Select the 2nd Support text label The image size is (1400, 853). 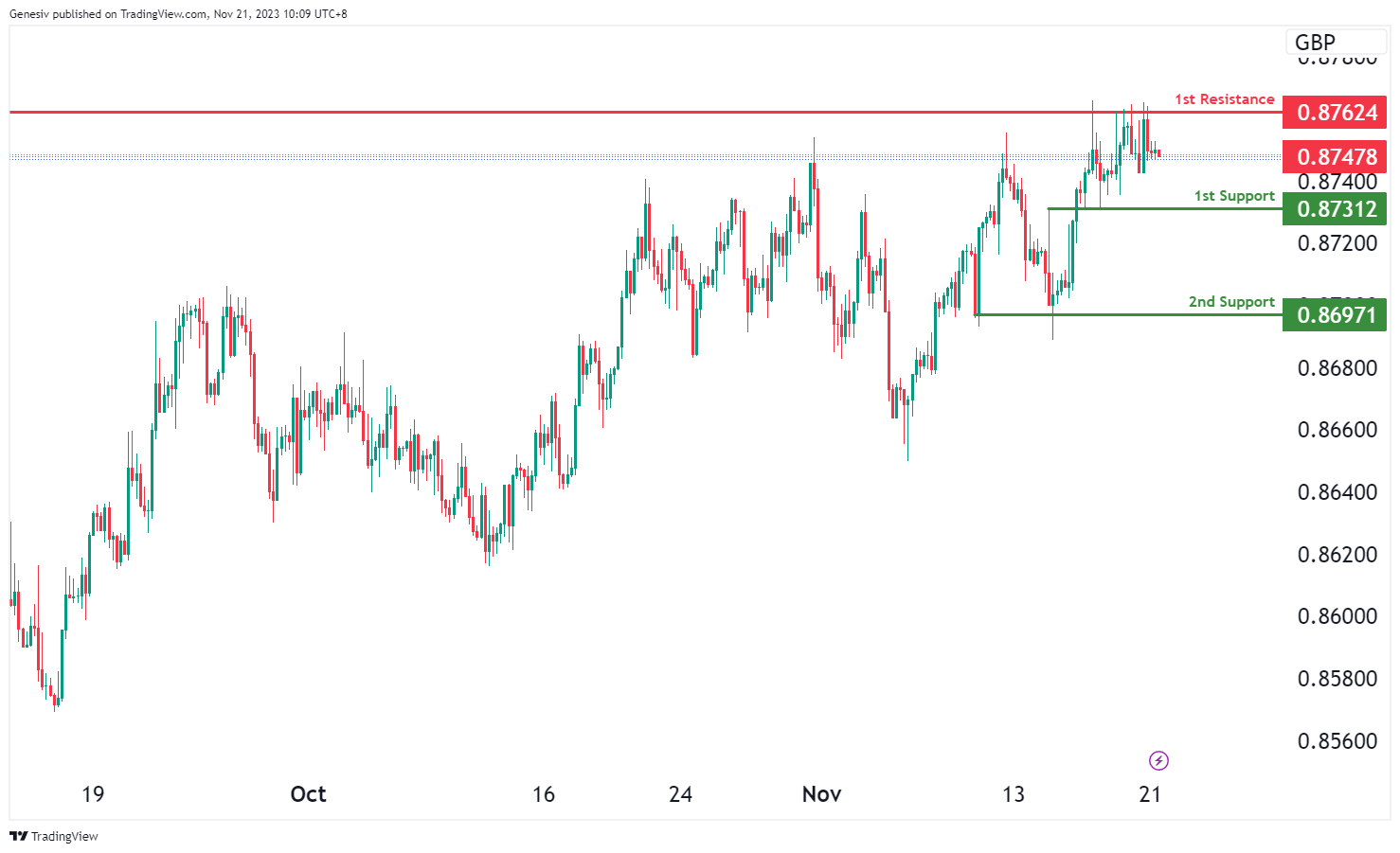1231,302
